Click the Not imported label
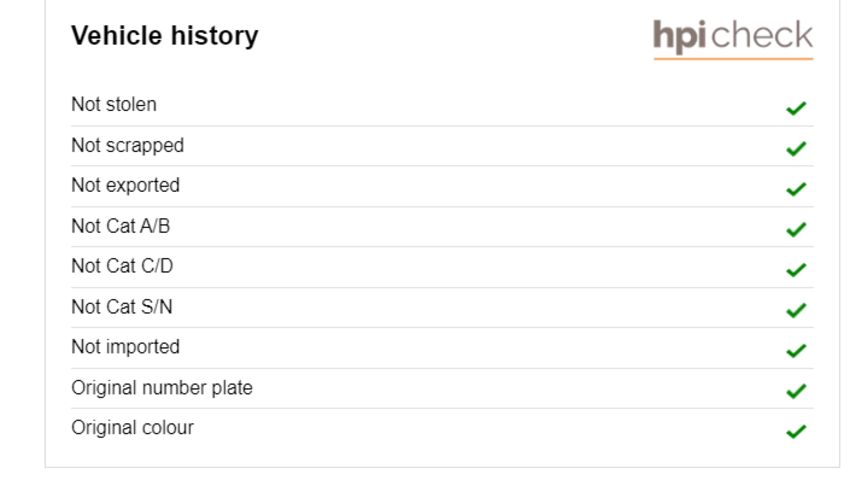 tap(125, 347)
